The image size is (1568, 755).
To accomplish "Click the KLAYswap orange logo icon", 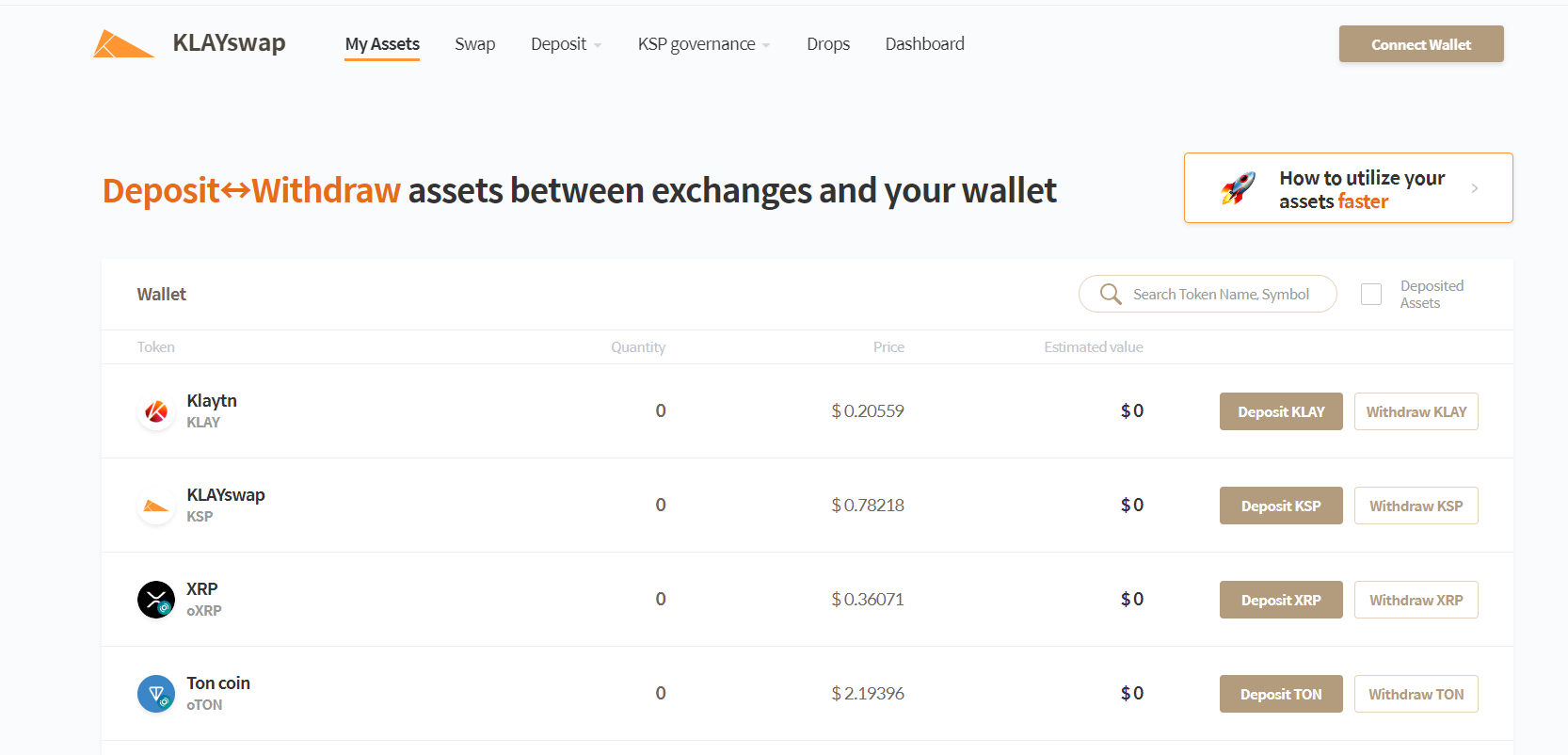I will [x=123, y=43].
